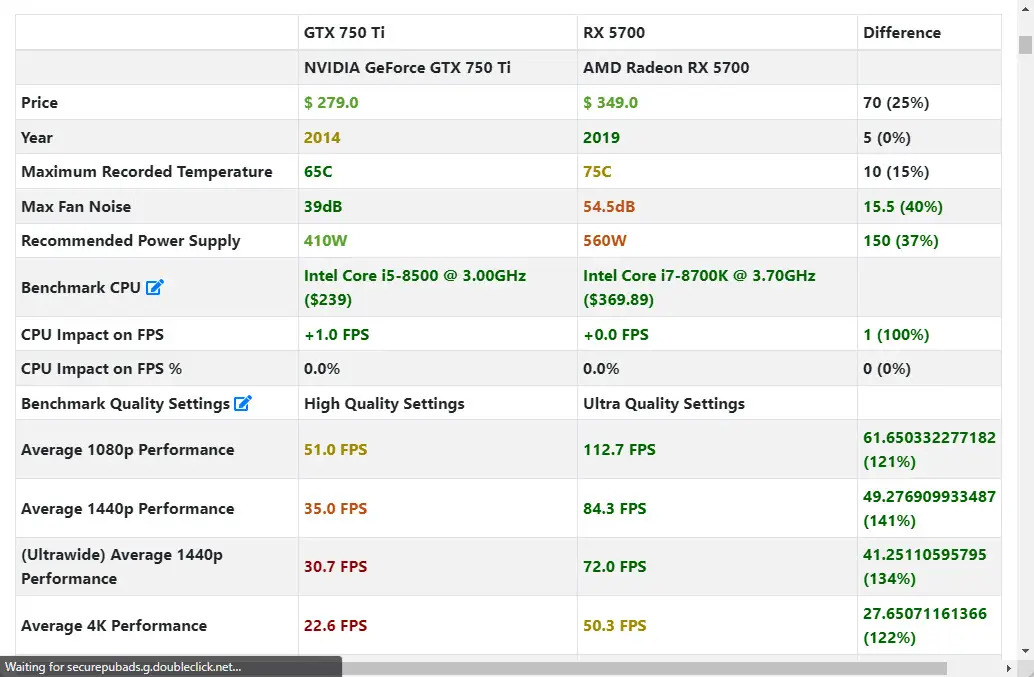Click the vertical scrollbar thumb

tap(1025, 45)
